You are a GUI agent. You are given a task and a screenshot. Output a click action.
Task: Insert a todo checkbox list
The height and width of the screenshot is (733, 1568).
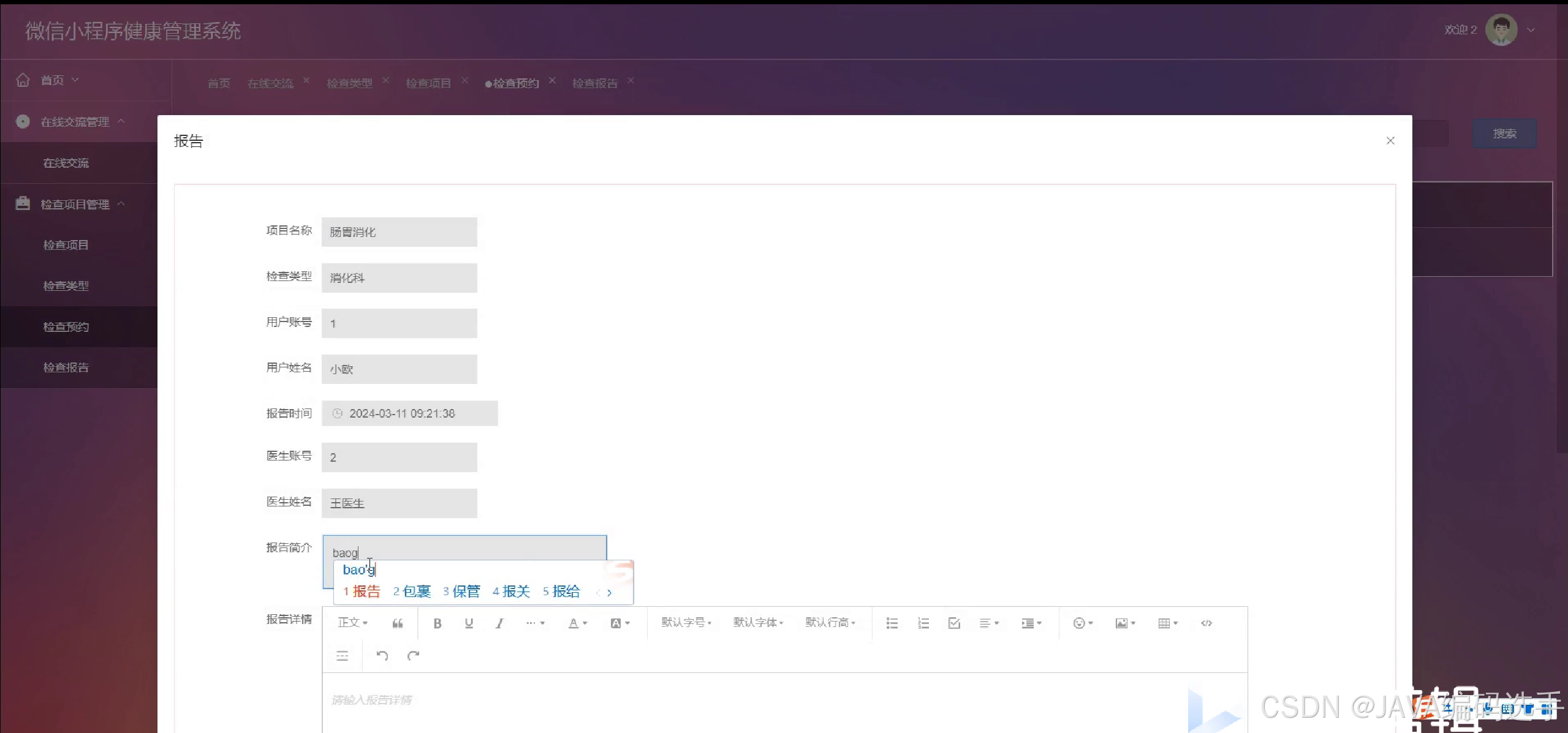click(954, 623)
